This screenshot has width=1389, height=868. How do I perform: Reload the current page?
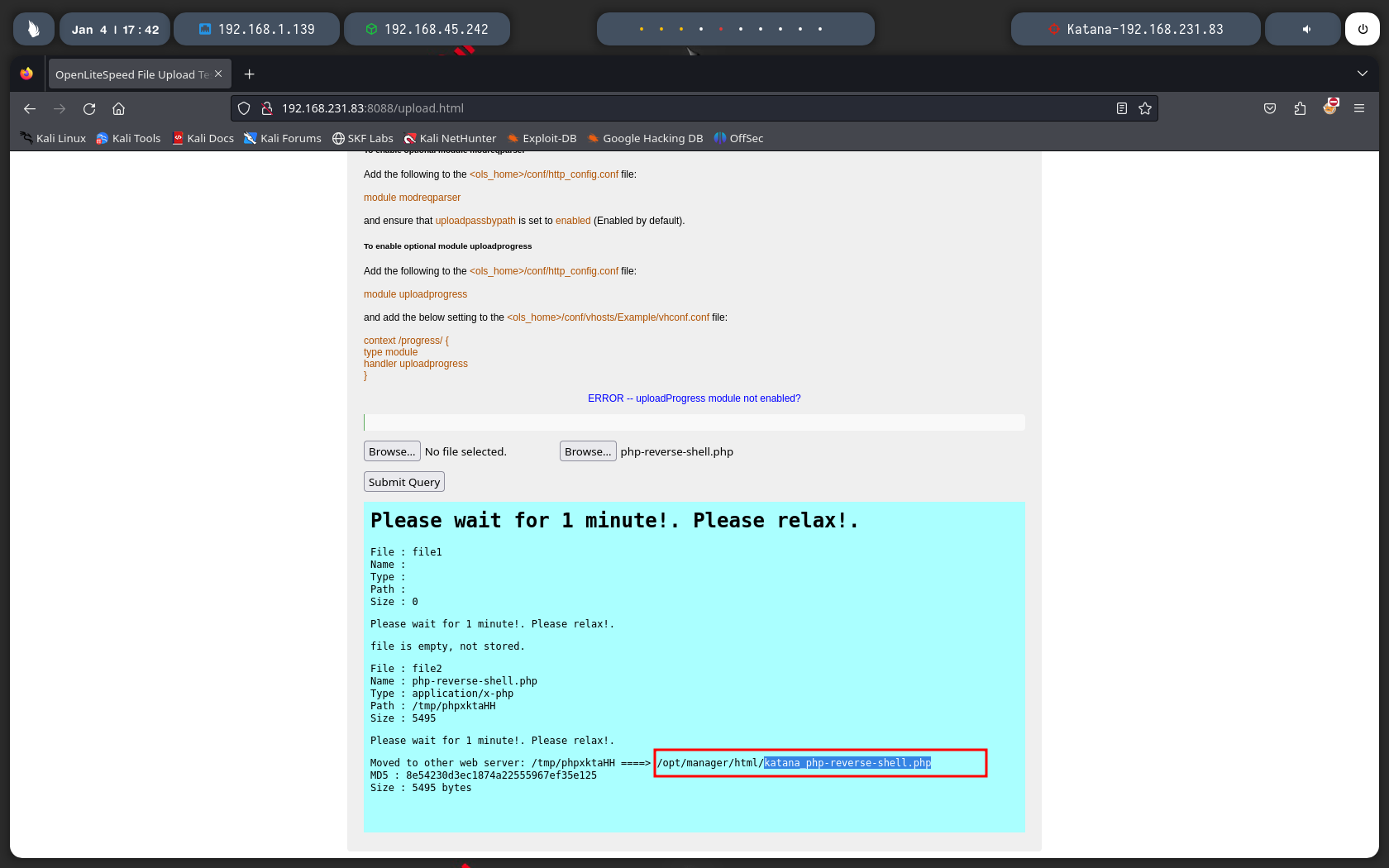[89, 108]
